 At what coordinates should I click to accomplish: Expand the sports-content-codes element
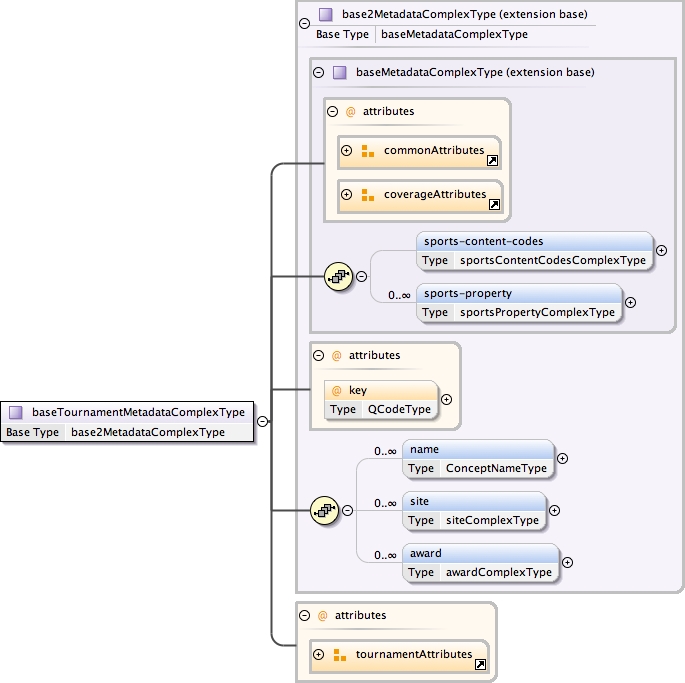(661, 251)
